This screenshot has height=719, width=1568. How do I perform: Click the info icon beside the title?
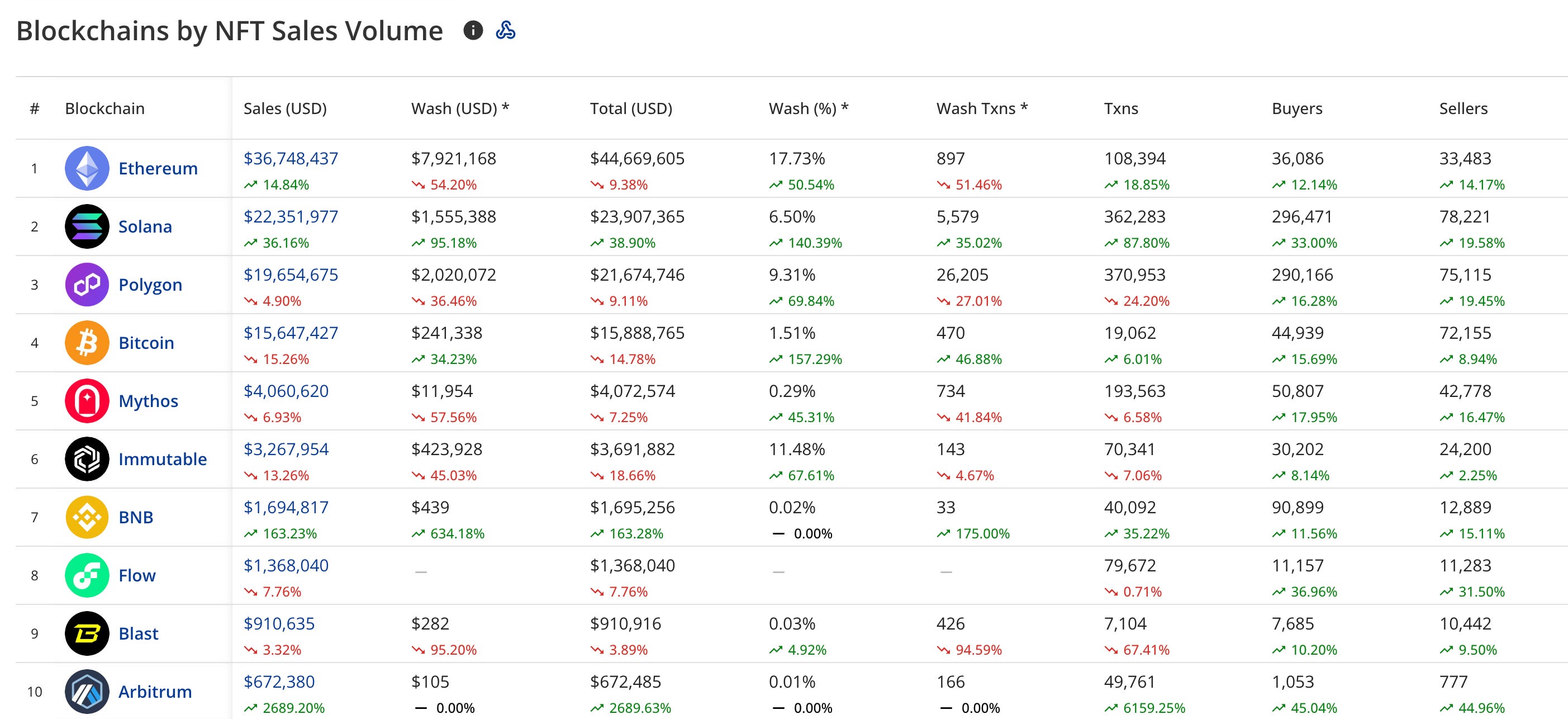[x=473, y=30]
